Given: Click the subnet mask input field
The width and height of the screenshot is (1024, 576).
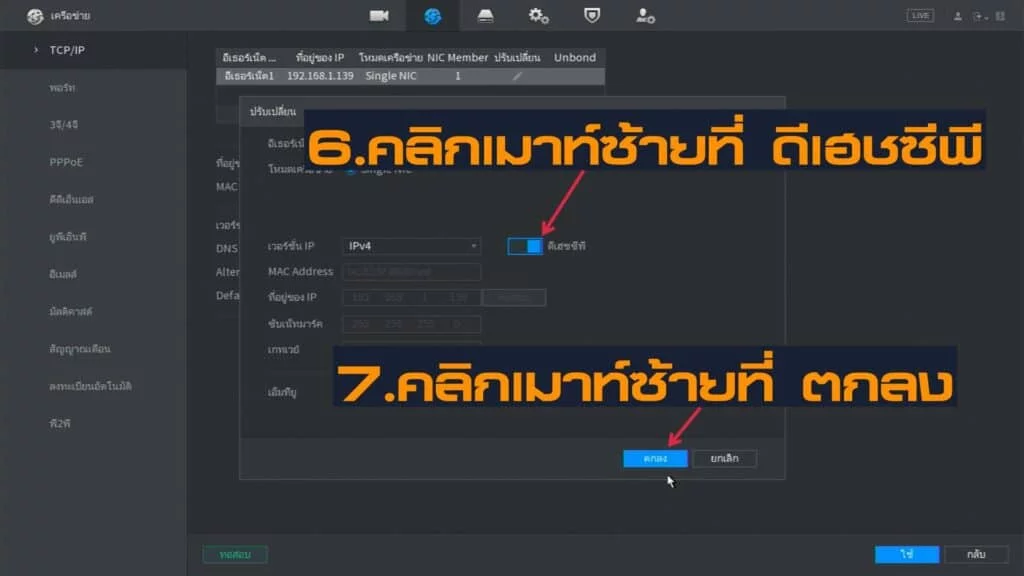Looking at the screenshot, I should click(x=411, y=324).
